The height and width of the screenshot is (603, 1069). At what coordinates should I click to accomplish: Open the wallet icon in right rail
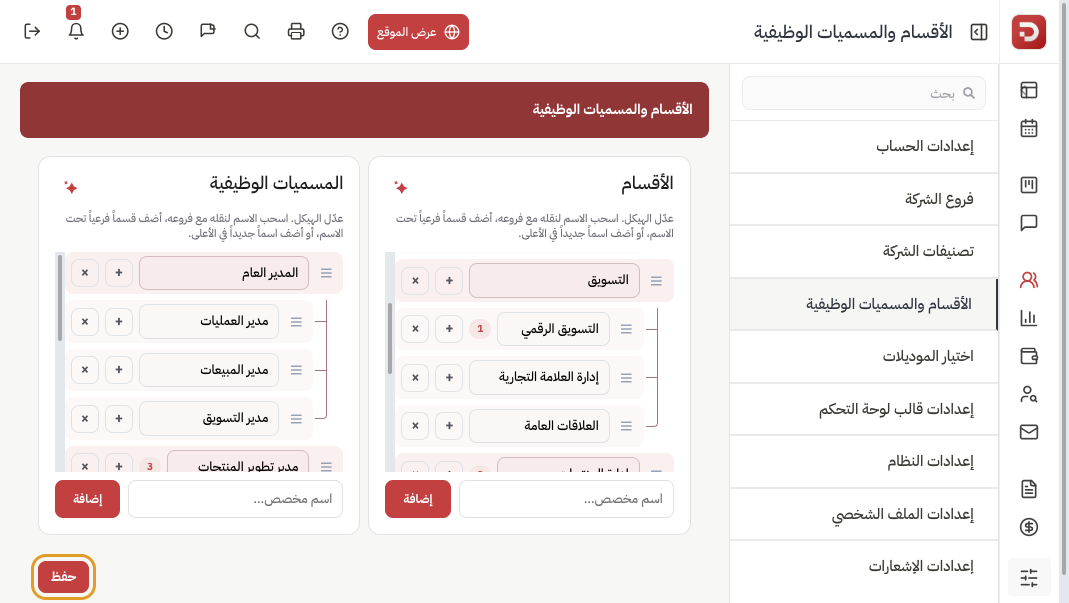[x=1029, y=355]
